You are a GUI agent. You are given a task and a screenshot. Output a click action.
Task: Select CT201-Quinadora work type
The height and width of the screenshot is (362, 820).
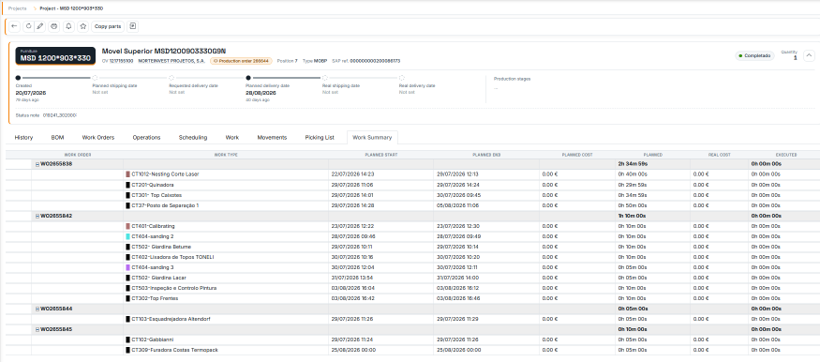coord(153,185)
